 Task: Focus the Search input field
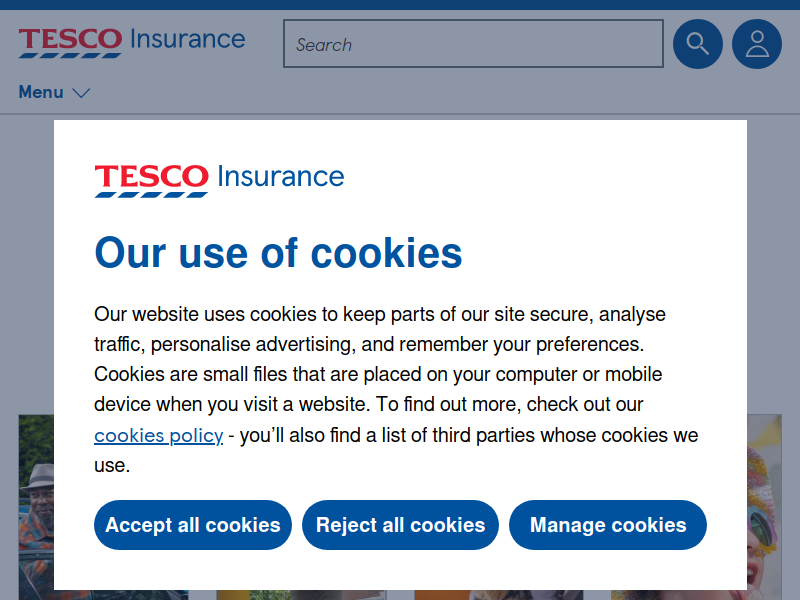click(473, 44)
